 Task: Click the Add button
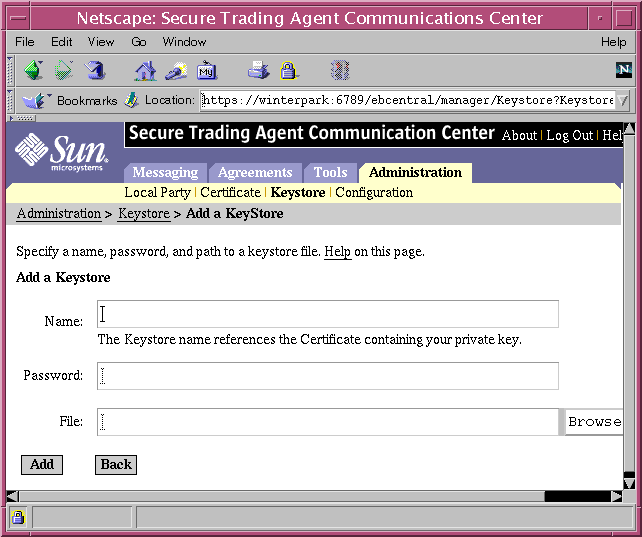(x=42, y=465)
